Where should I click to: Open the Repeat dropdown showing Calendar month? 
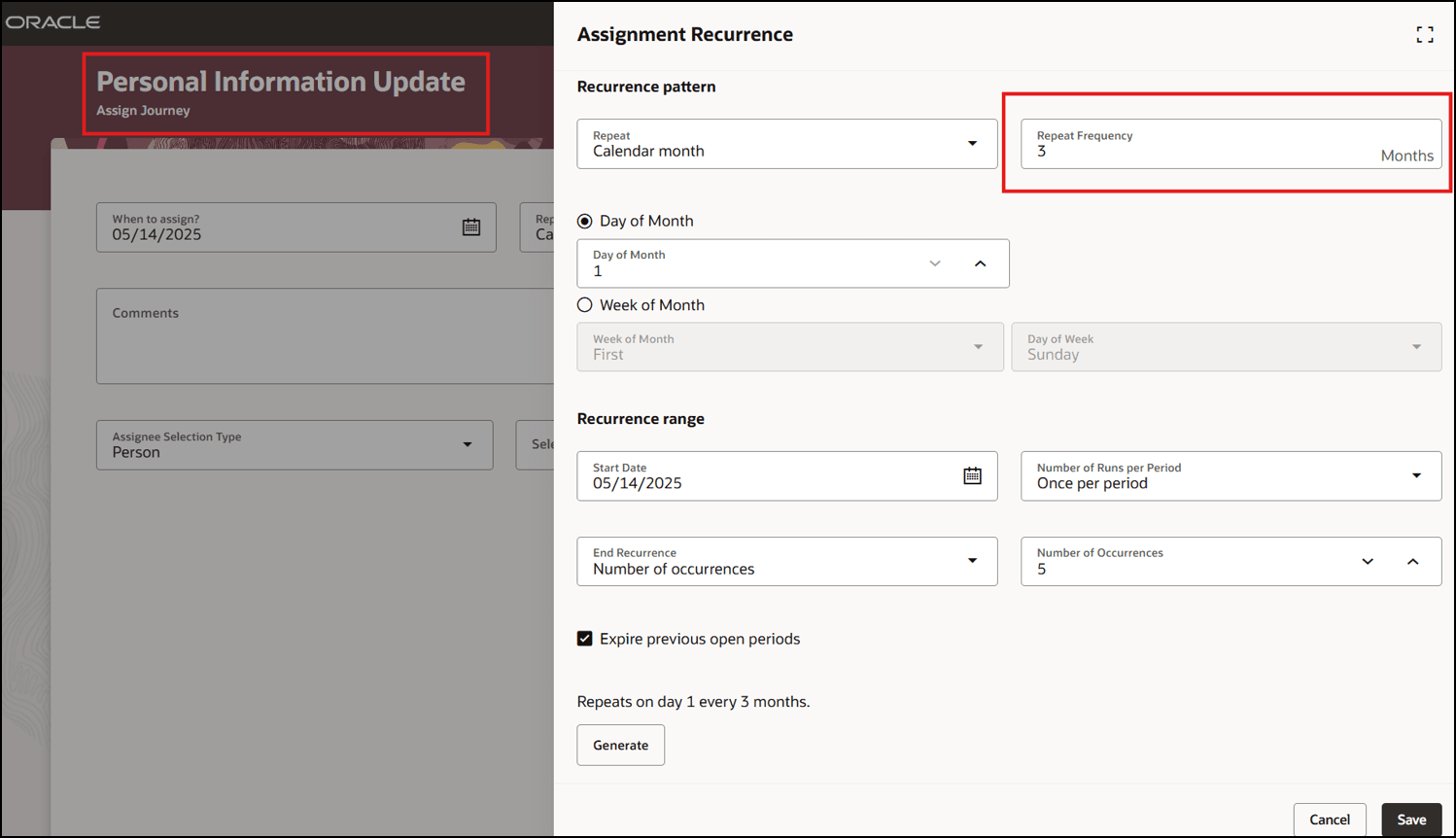point(787,144)
